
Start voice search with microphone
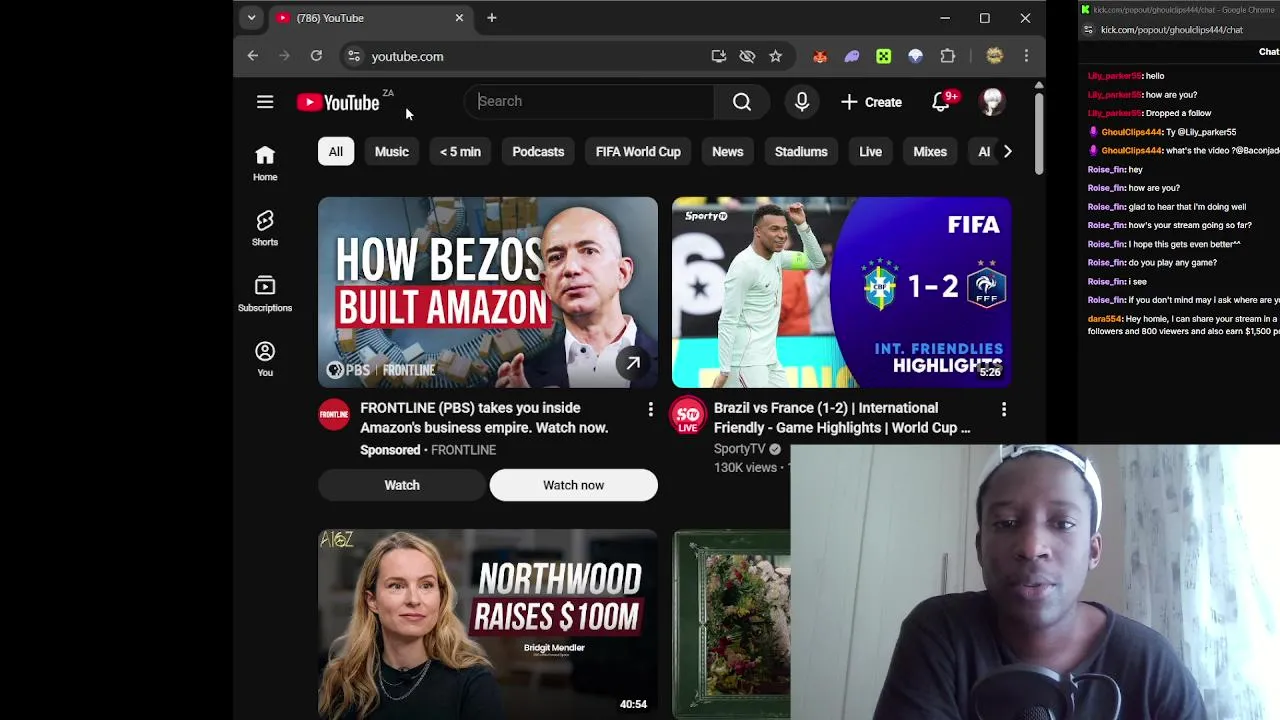pos(801,102)
